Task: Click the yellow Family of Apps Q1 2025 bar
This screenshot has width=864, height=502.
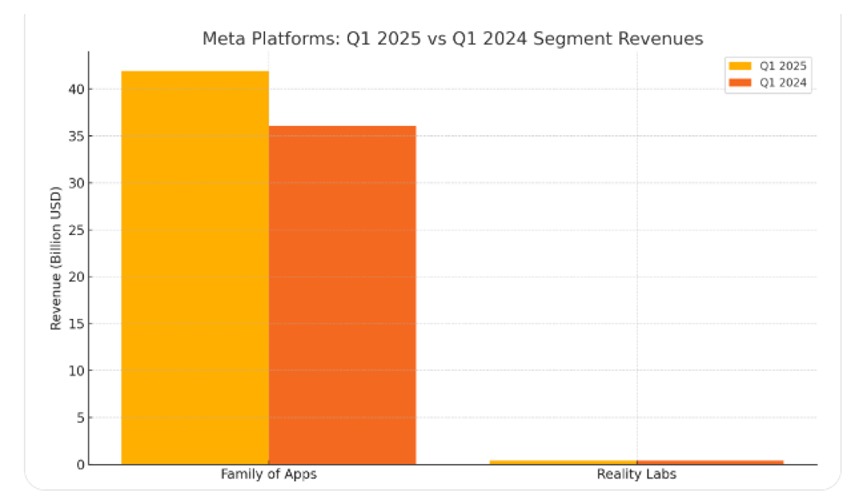Action: (x=195, y=268)
